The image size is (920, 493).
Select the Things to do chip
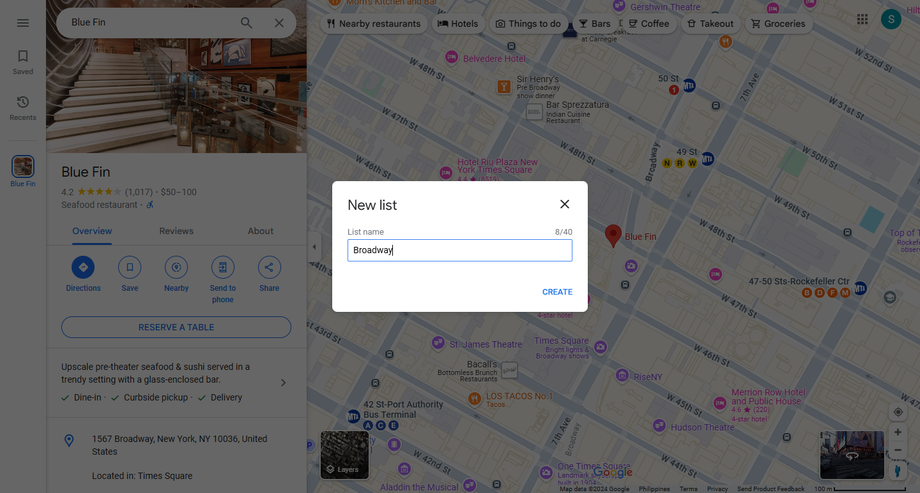pos(528,23)
